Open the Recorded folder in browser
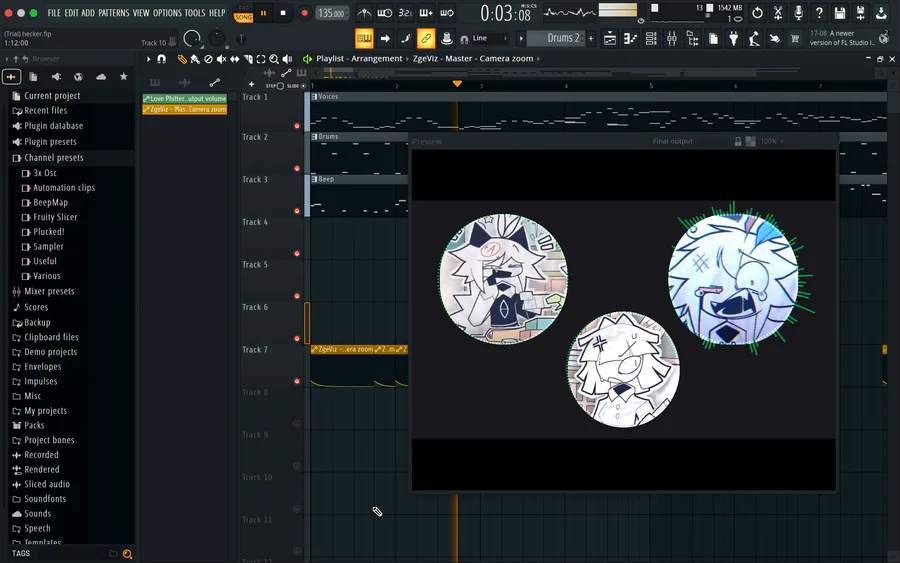The height and width of the screenshot is (563, 900). pyautogui.click(x=41, y=455)
